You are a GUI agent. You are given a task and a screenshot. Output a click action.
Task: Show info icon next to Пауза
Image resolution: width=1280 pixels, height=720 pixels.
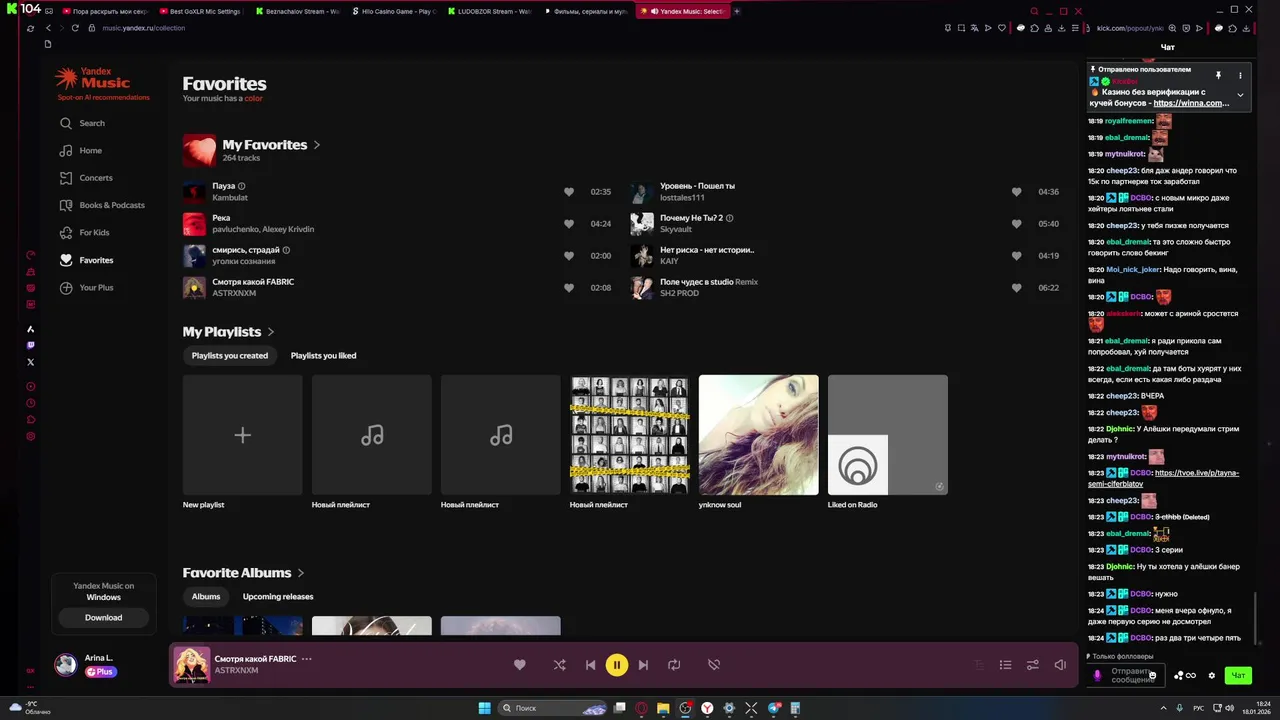242,186
